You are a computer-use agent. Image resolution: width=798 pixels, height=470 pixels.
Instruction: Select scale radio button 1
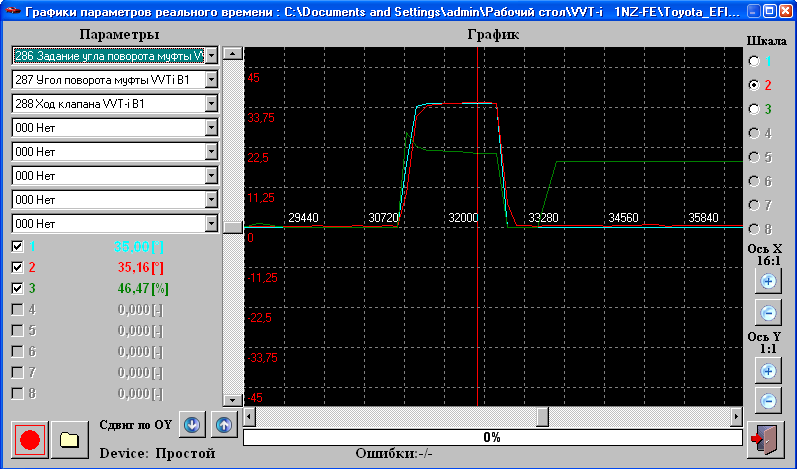pos(755,61)
